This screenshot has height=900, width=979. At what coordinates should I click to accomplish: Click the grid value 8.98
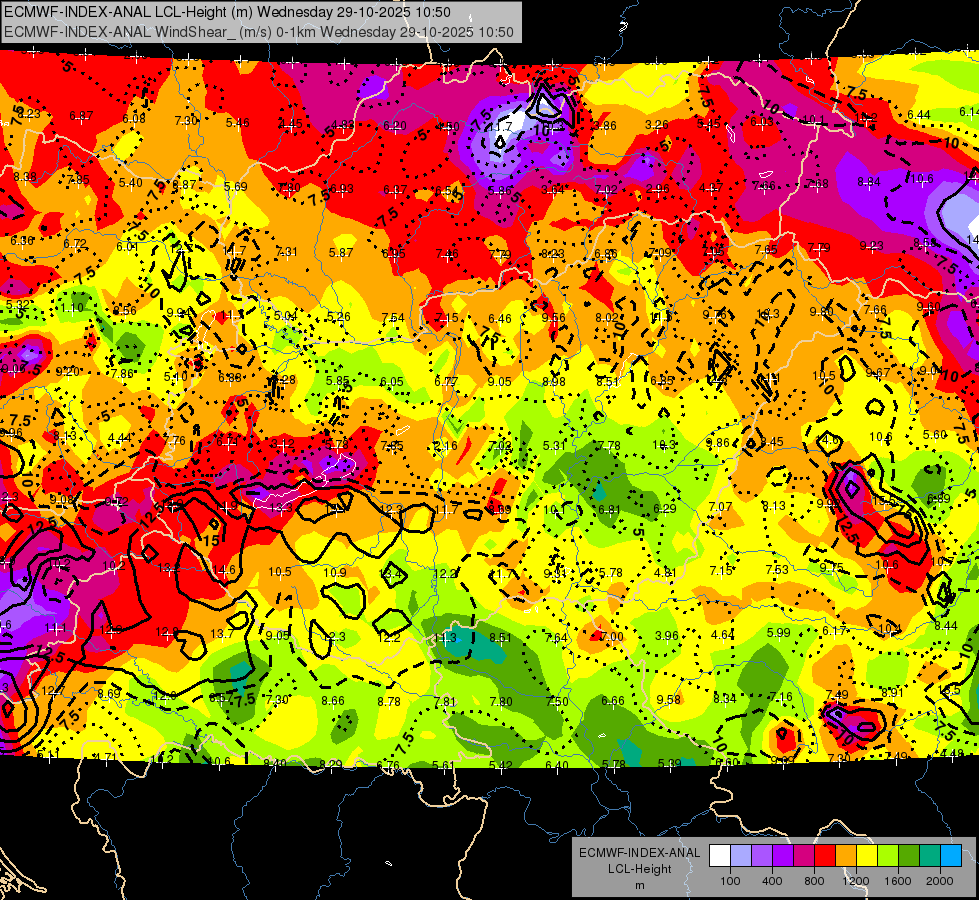pyautogui.click(x=554, y=382)
